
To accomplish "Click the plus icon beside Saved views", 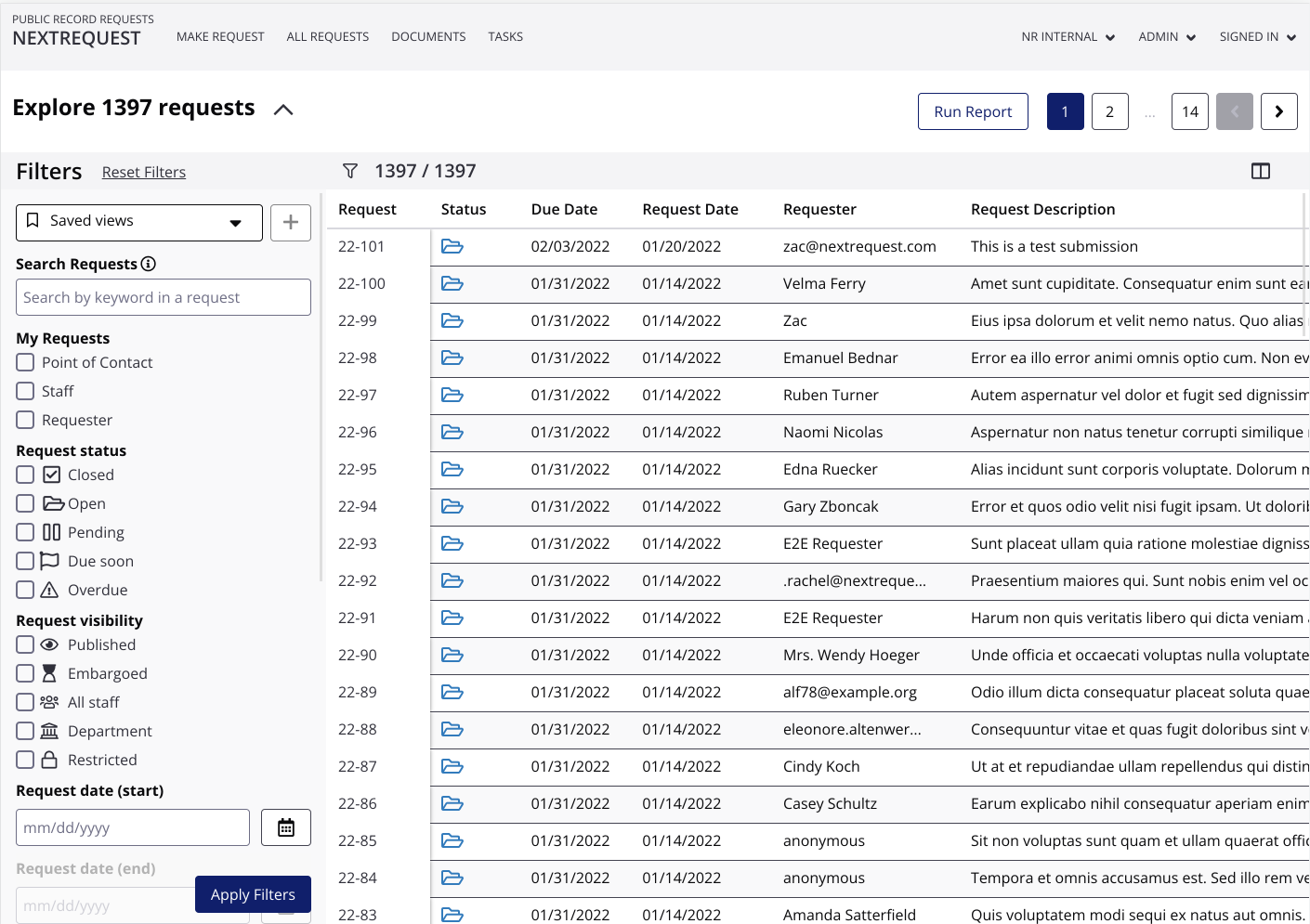I will click(290, 222).
